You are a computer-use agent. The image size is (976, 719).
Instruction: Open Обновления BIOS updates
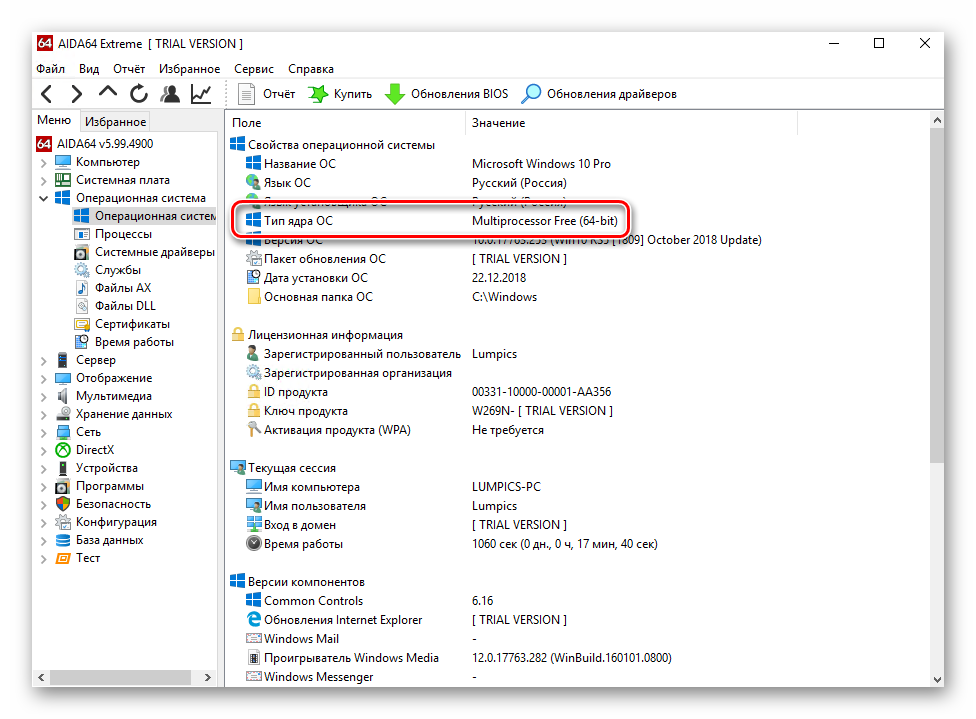coord(447,94)
